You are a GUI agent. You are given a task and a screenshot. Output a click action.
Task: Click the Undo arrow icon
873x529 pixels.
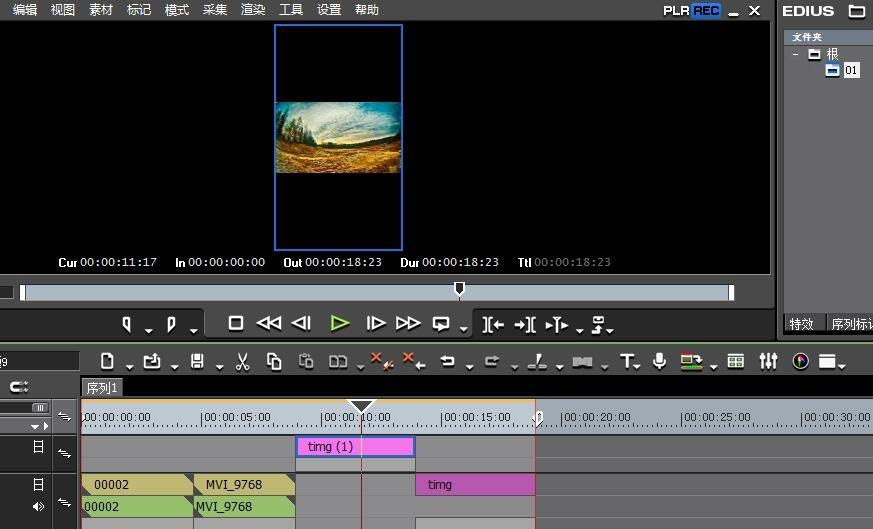click(x=447, y=361)
